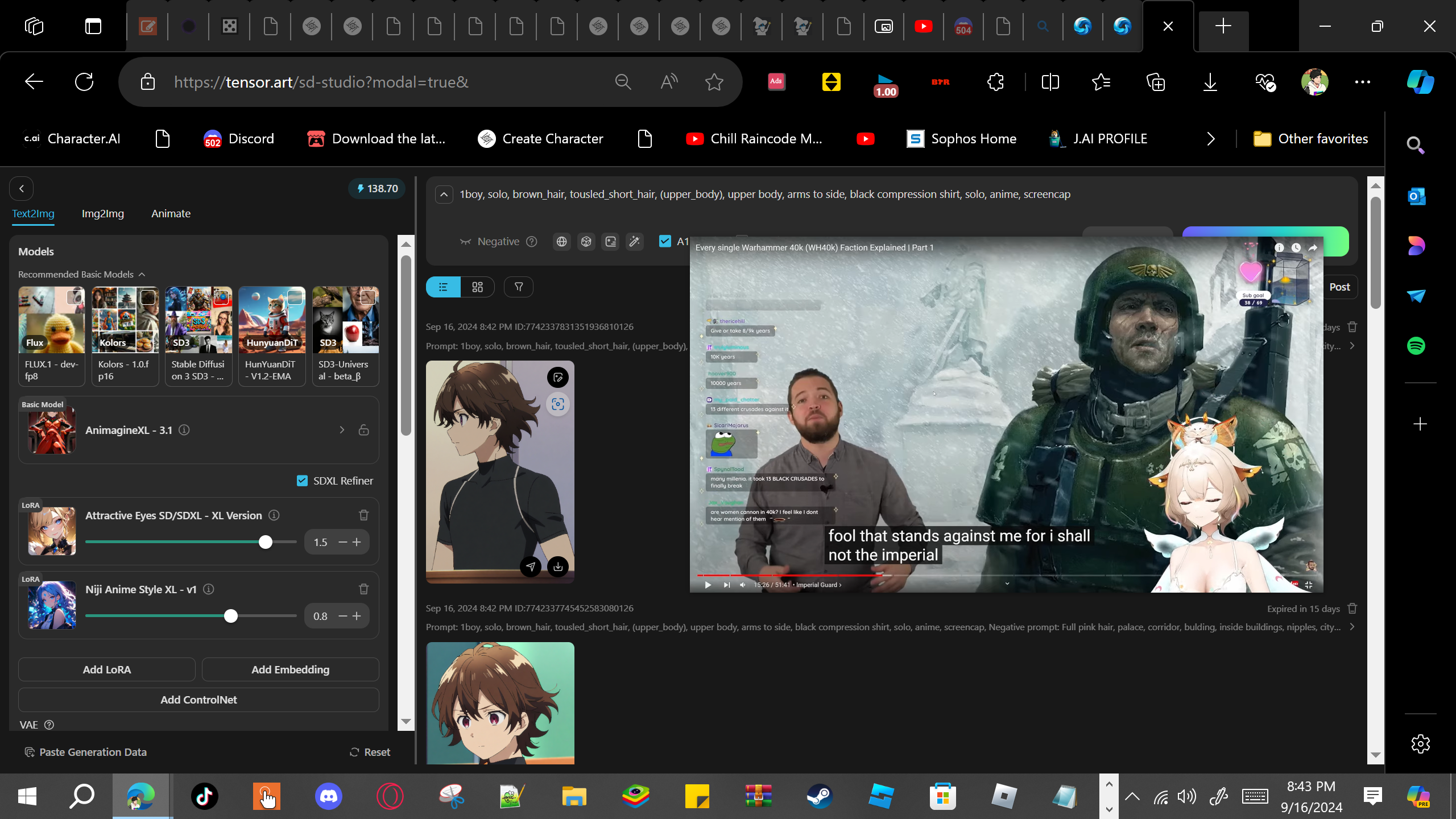Tick the HunYuanDiT model card checkbox
The width and height of the screenshot is (1456, 819).
pyautogui.click(x=295, y=297)
